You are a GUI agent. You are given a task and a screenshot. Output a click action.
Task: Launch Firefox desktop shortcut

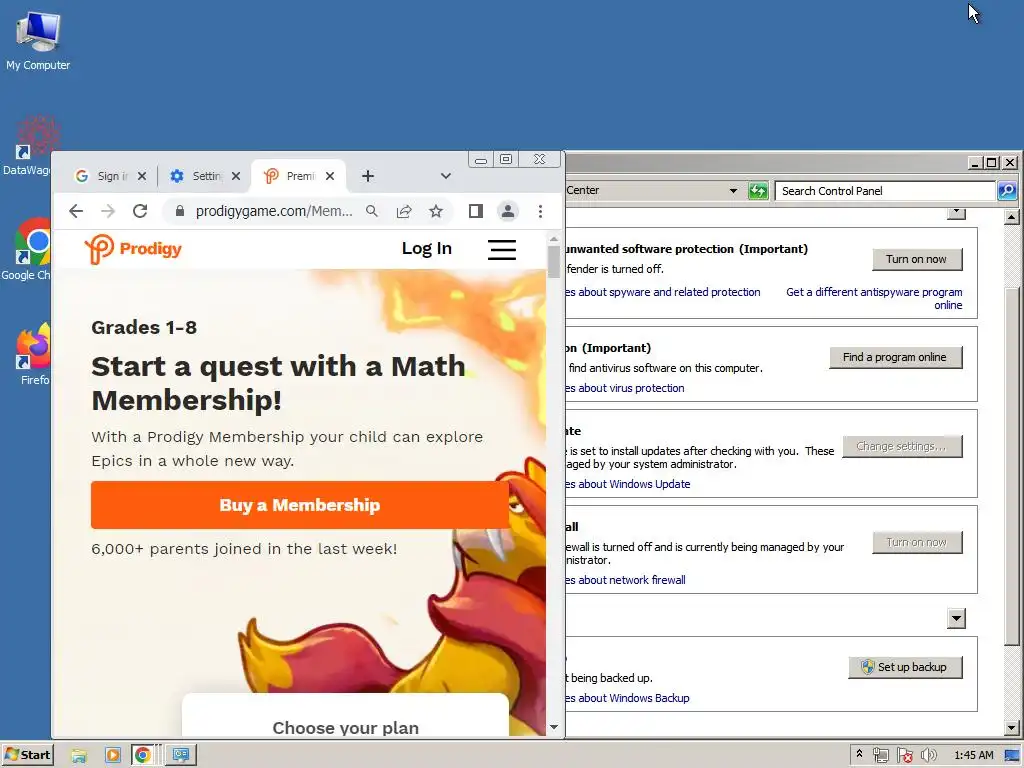pos(33,355)
